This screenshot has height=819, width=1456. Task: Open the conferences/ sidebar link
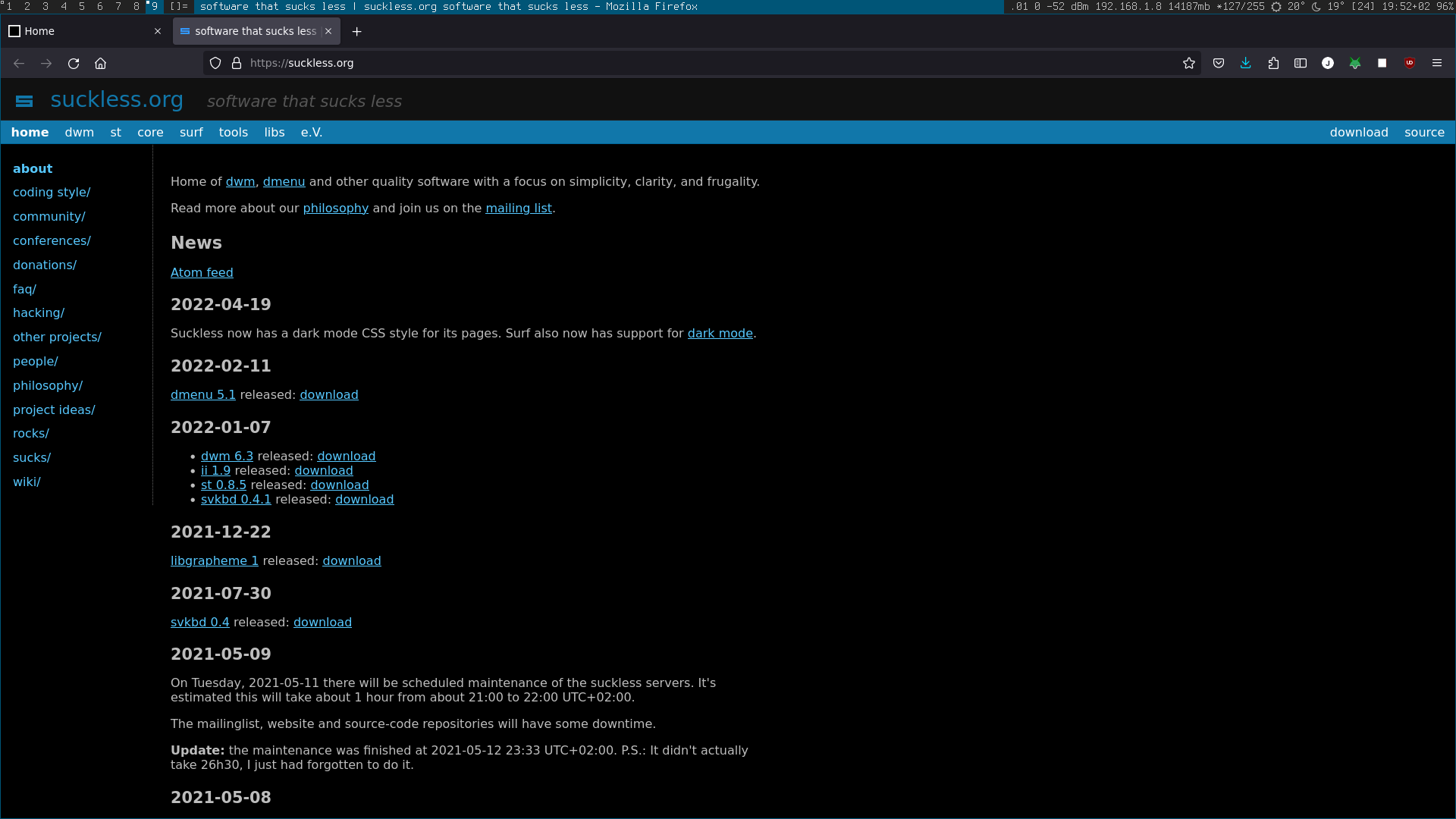52,241
